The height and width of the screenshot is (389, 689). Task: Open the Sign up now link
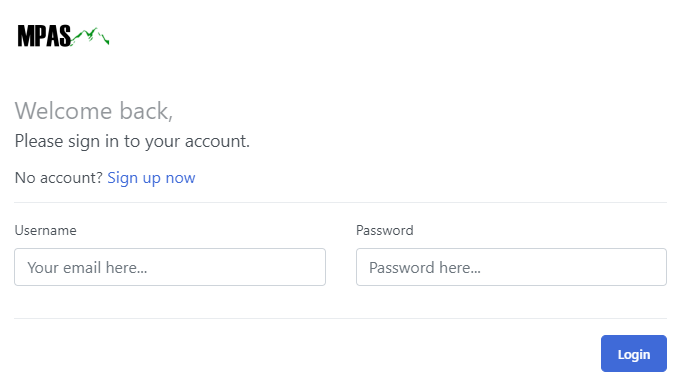(x=151, y=178)
